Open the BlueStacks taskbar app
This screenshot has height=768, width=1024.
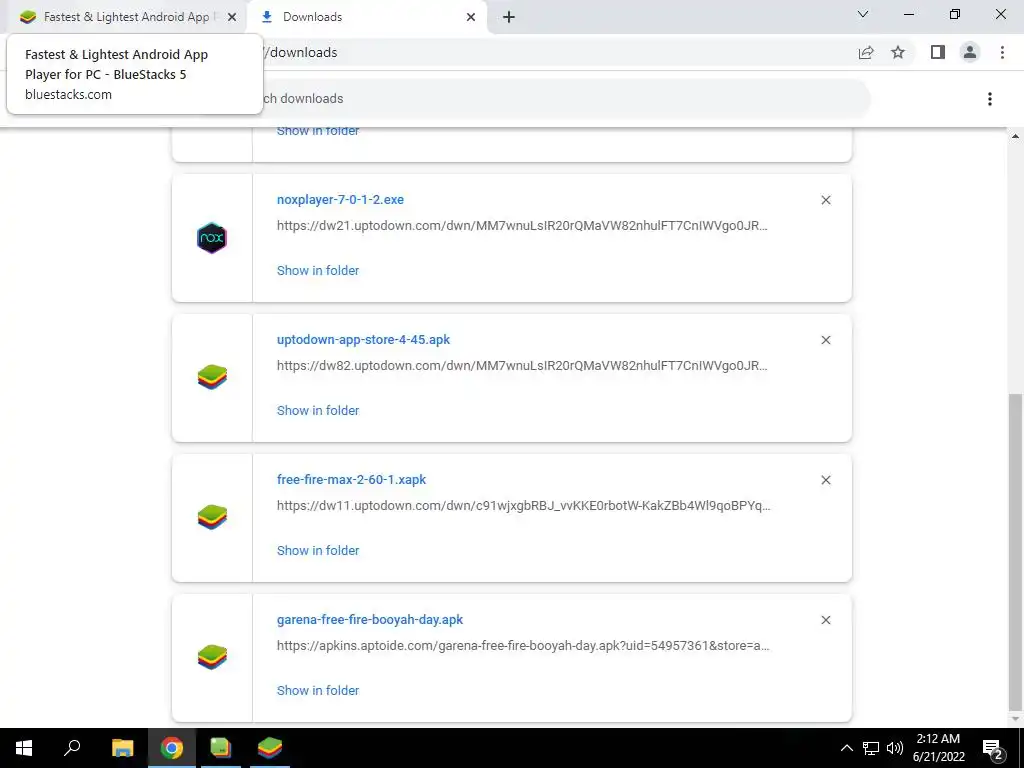(x=270, y=748)
